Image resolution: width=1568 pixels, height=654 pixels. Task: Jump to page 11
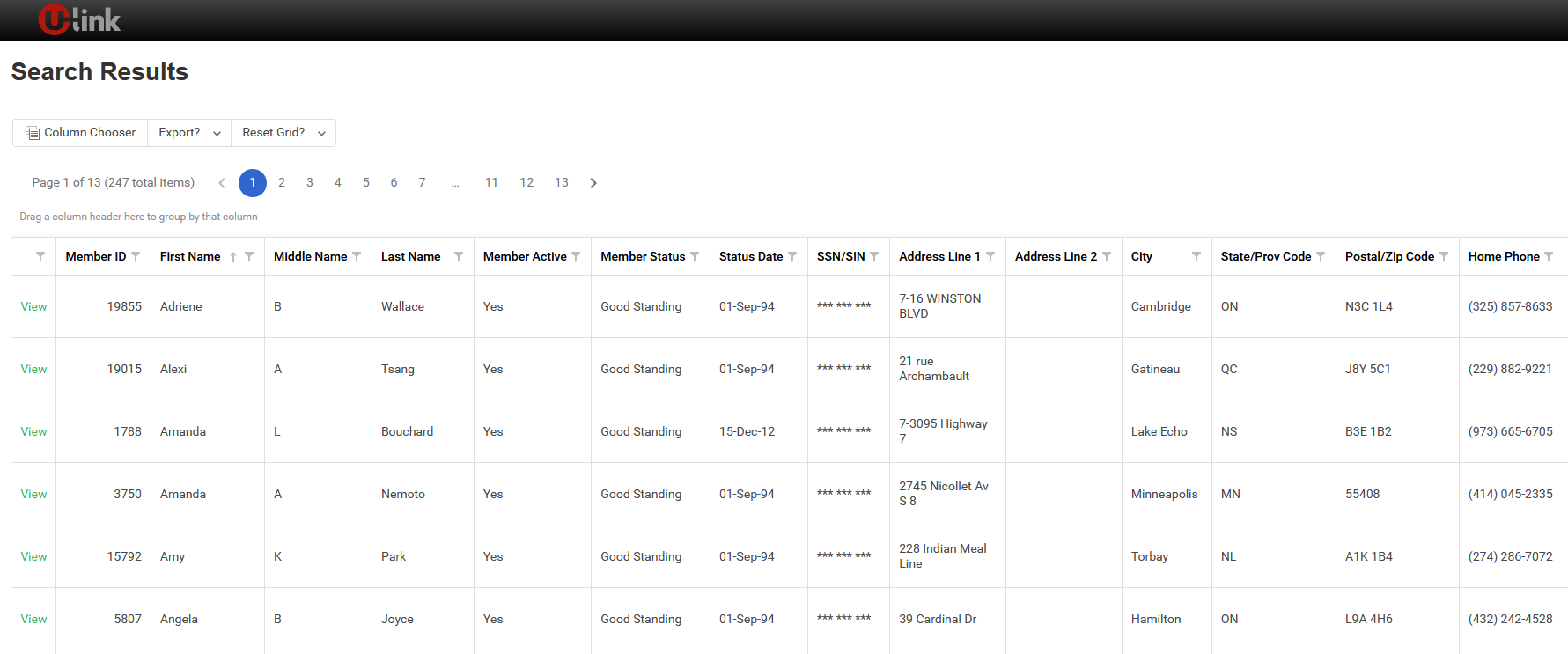(x=491, y=182)
